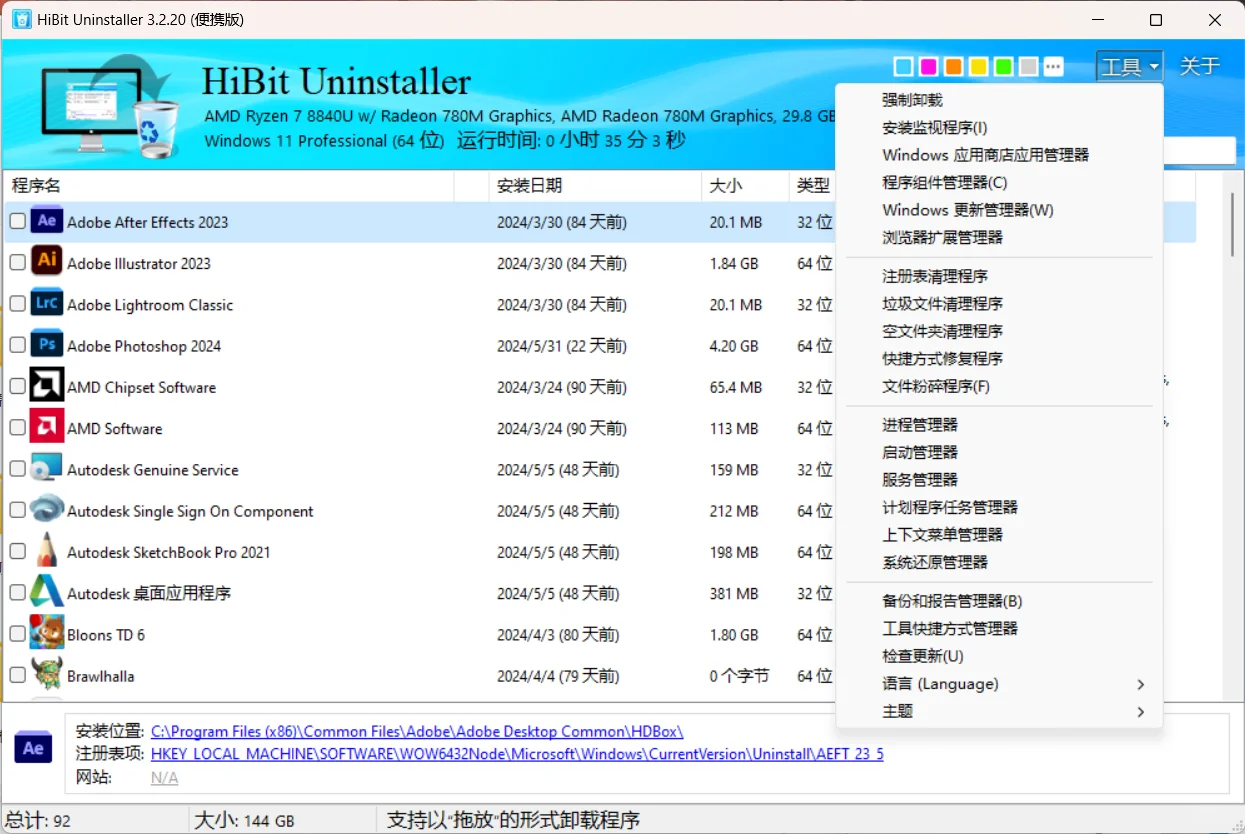Click the Autodesk SketchBook Pro pencil icon
1245x834 pixels.
coord(46,551)
